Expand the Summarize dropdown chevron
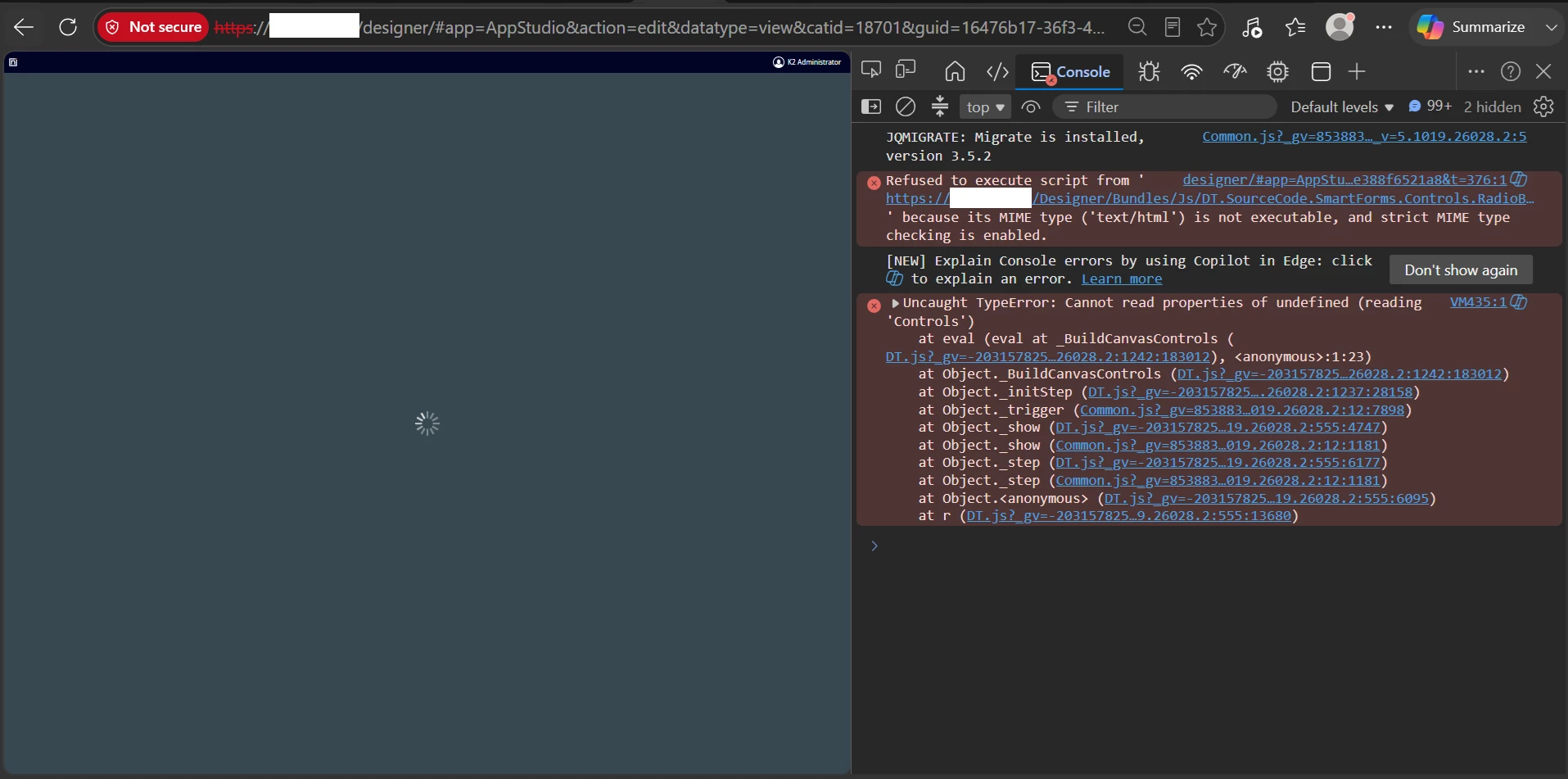This screenshot has width=1568, height=779. coord(1551,27)
